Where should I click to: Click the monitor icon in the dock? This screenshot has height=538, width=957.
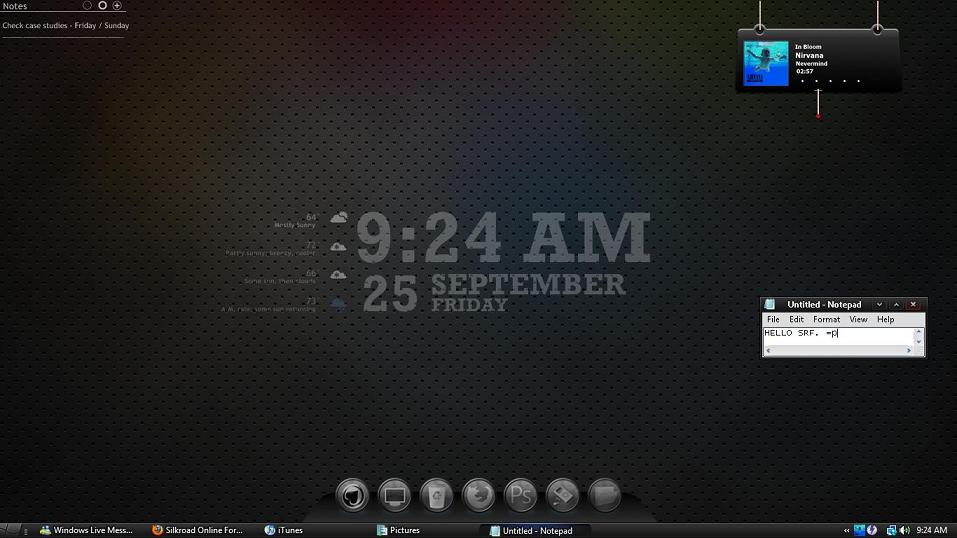click(x=395, y=494)
